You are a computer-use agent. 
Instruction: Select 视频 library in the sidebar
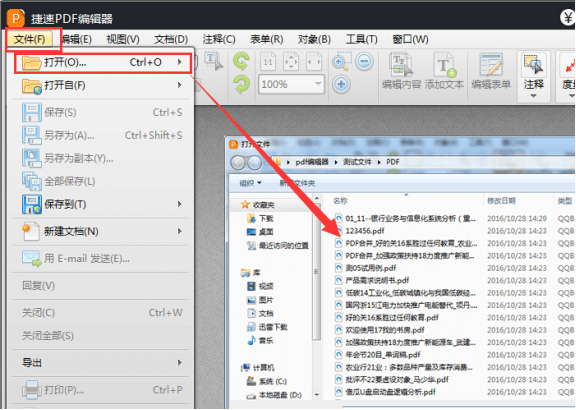click(x=260, y=286)
